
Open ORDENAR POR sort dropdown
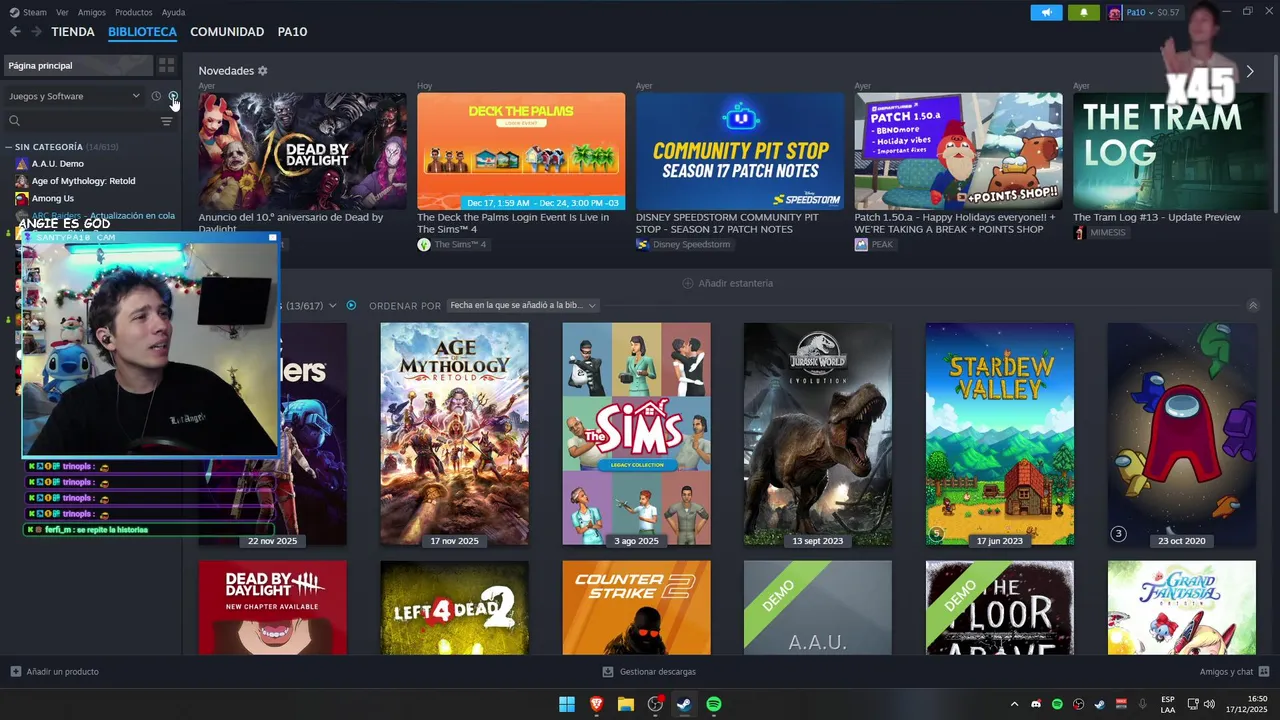[522, 305]
